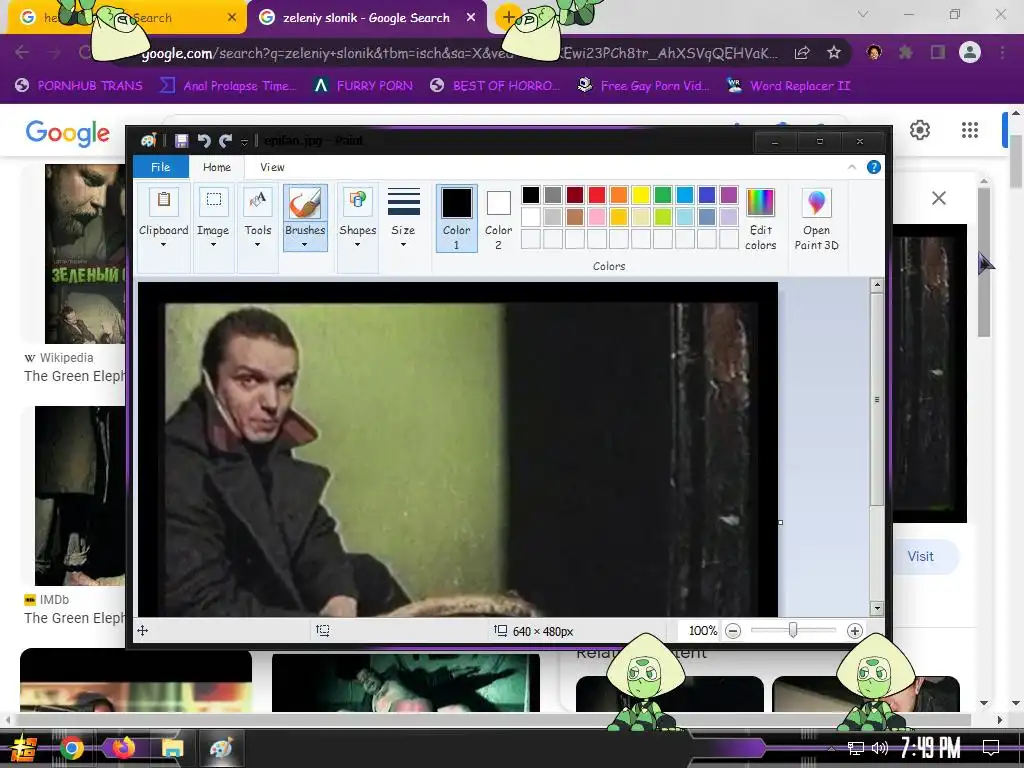Click the Start button on the taskbar

[24, 748]
